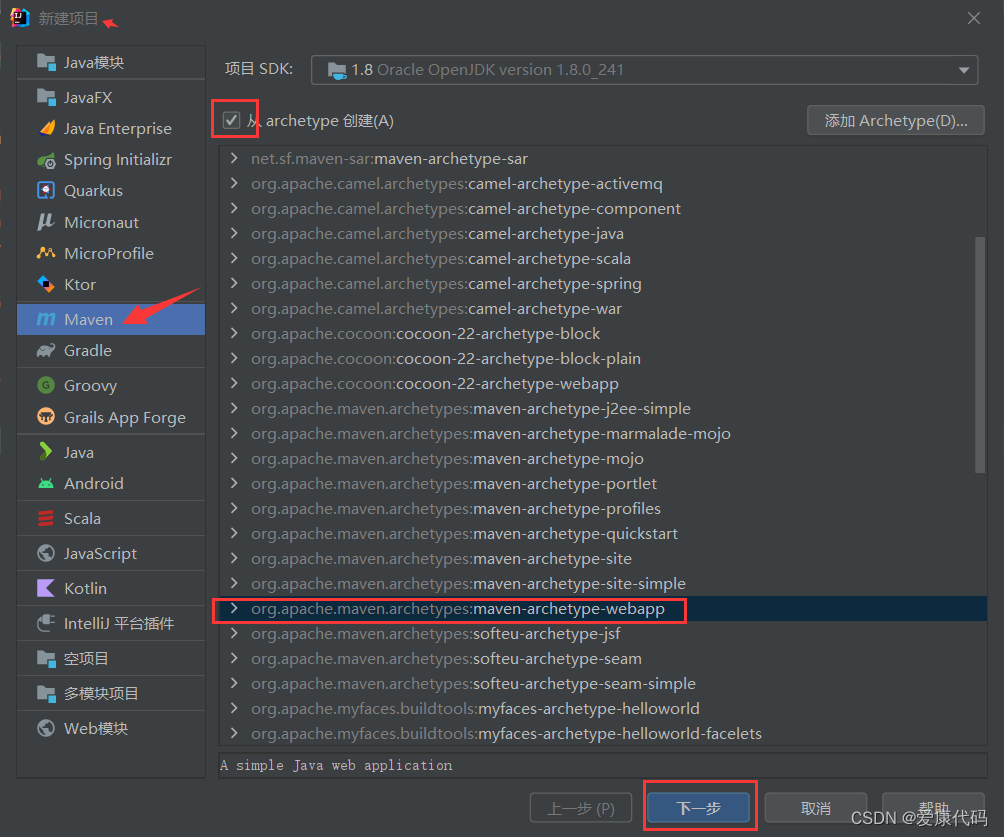Select maven-archetype-marmalade-mojo row
This screenshot has height=837, width=1004.
(x=603, y=433)
